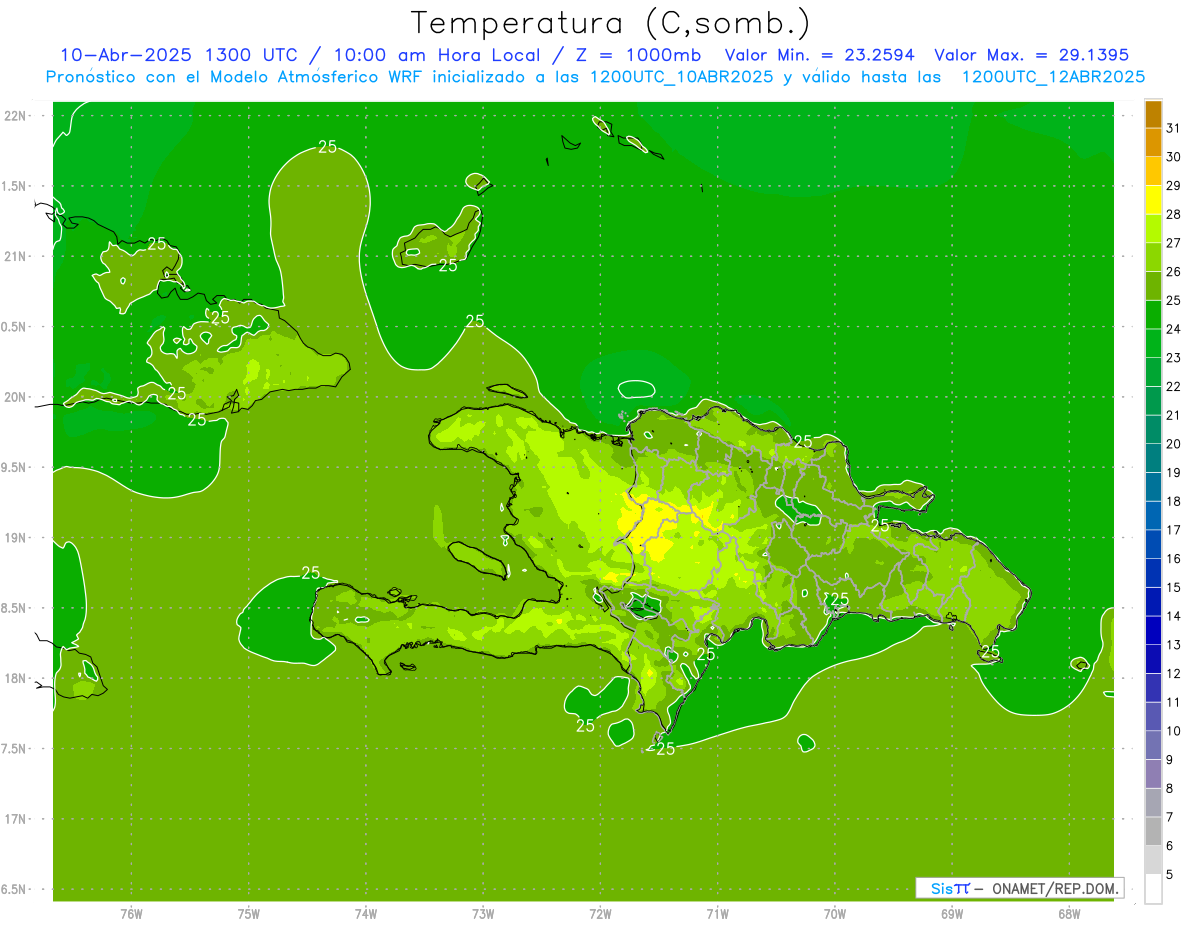Click the "68W" longitude axis label

click(x=1069, y=914)
